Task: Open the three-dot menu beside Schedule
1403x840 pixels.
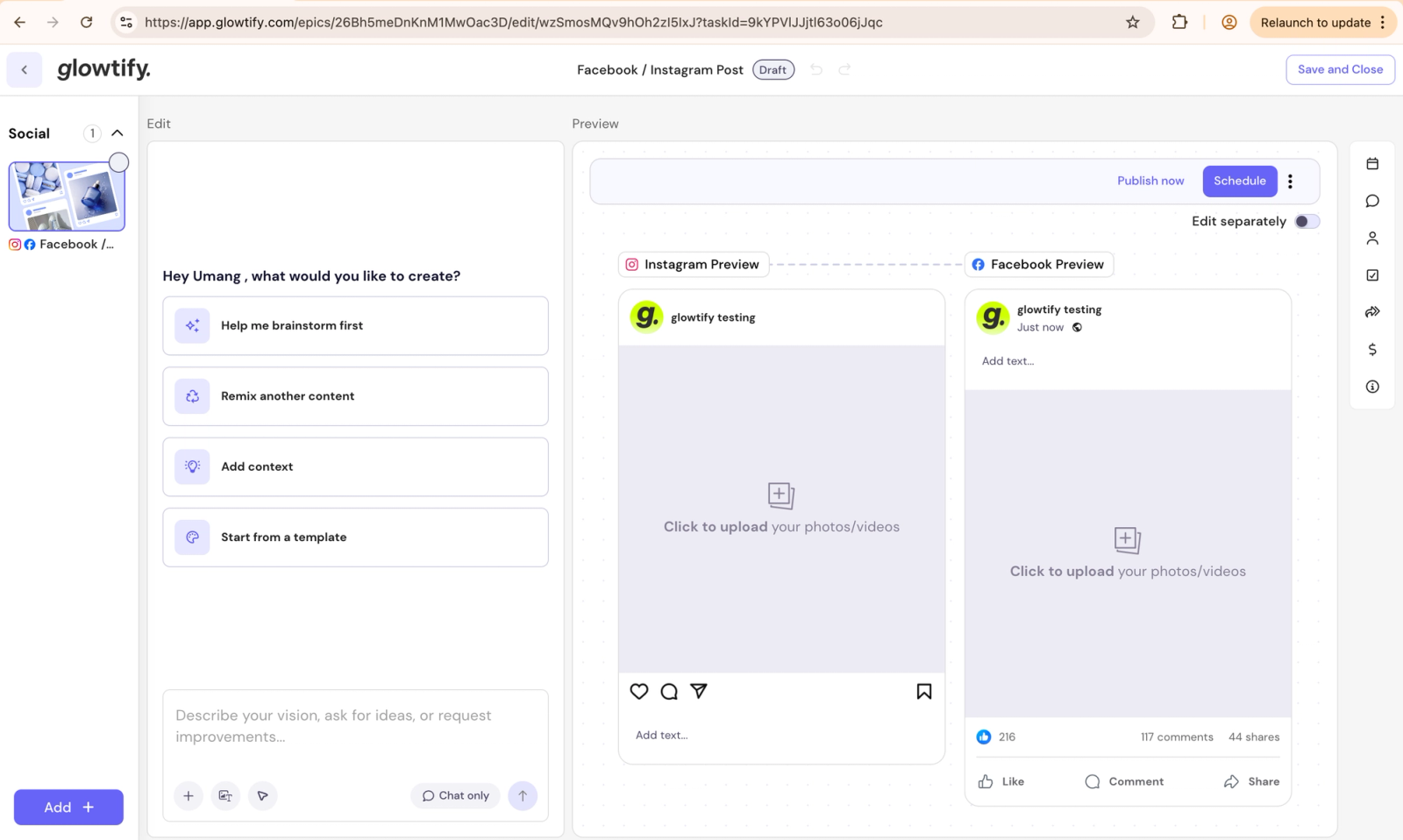Action: point(1290,182)
